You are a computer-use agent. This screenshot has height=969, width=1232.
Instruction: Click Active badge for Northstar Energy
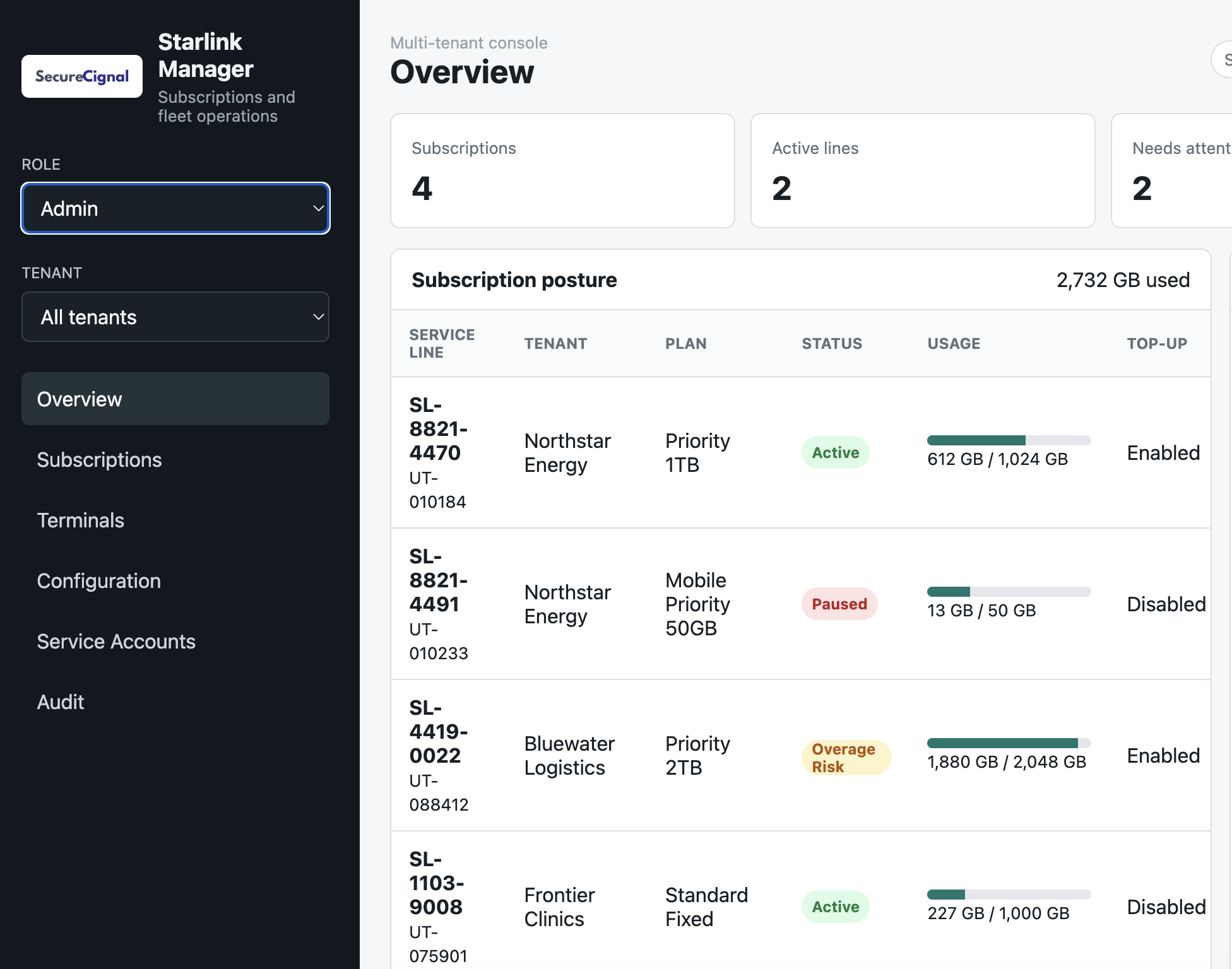pos(836,452)
